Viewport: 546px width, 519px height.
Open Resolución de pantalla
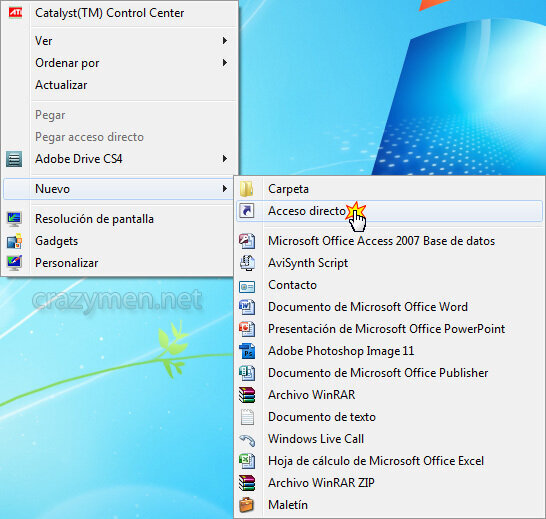click(118, 219)
